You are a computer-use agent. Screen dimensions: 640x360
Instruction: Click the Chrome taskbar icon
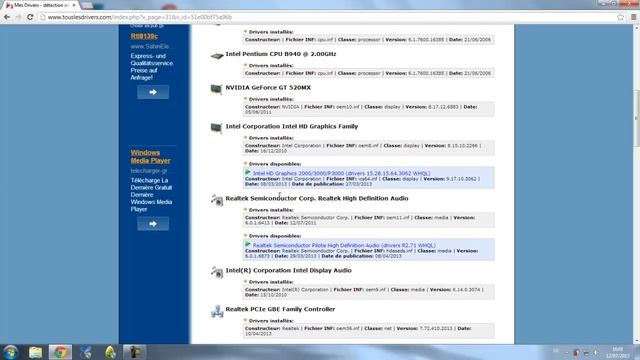pos(60,352)
